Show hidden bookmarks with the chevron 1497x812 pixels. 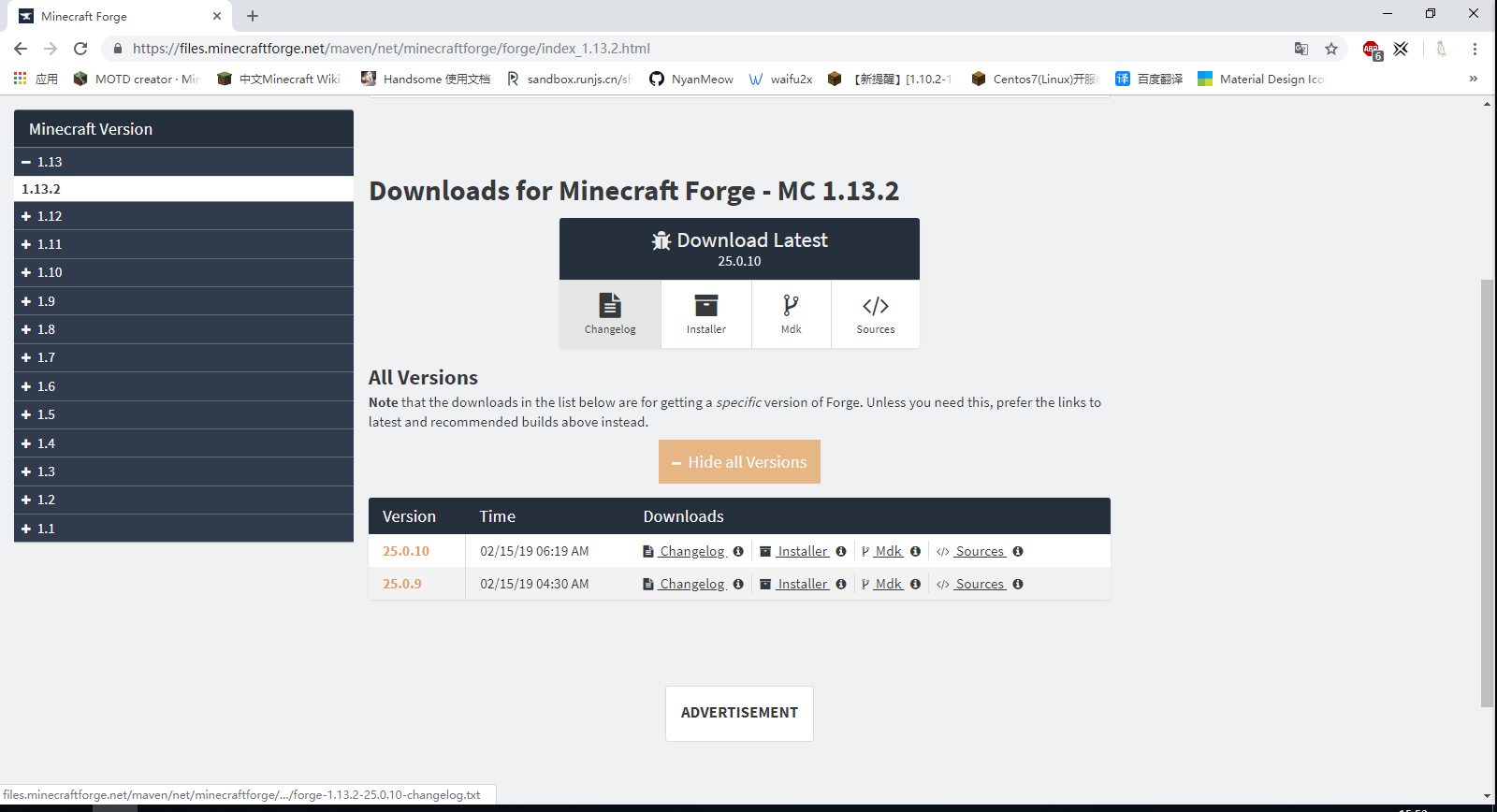pyautogui.click(x=1474, y=79)
